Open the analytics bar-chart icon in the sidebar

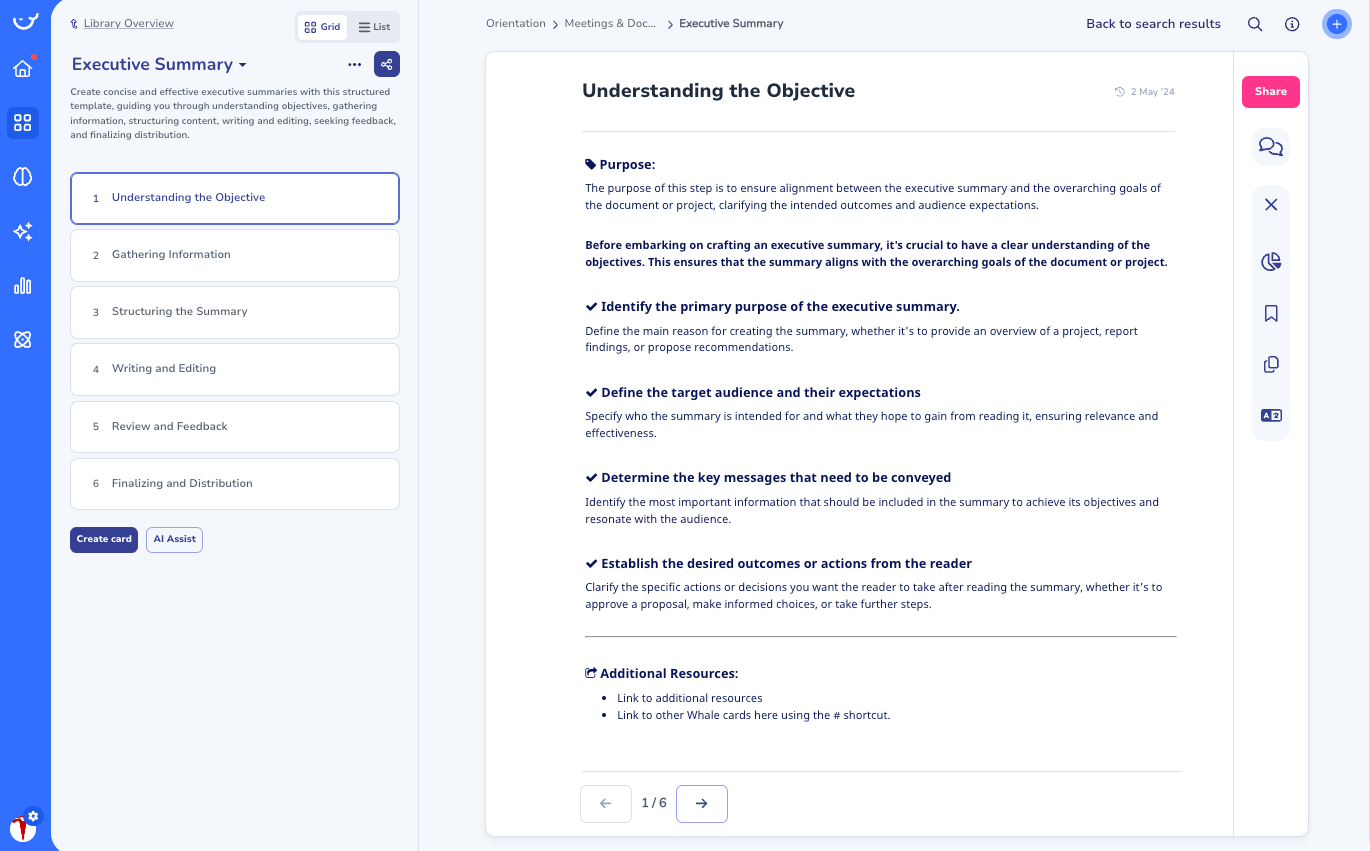(23, 285)
